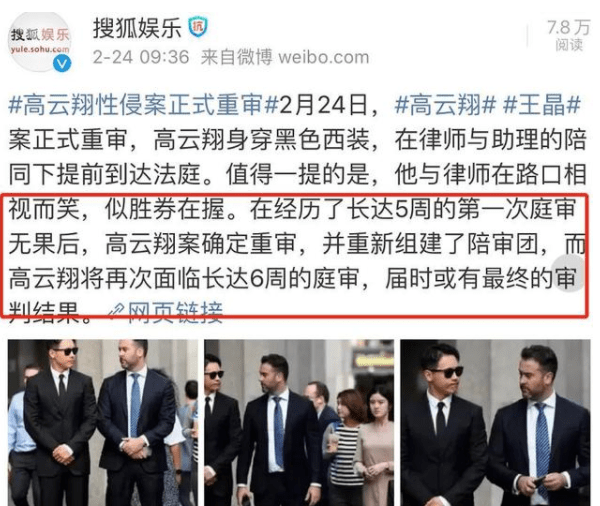The image size is (600, 506).
Task: Click the shield badge beside 搜狐娱乐
Action: coord(198,28)
